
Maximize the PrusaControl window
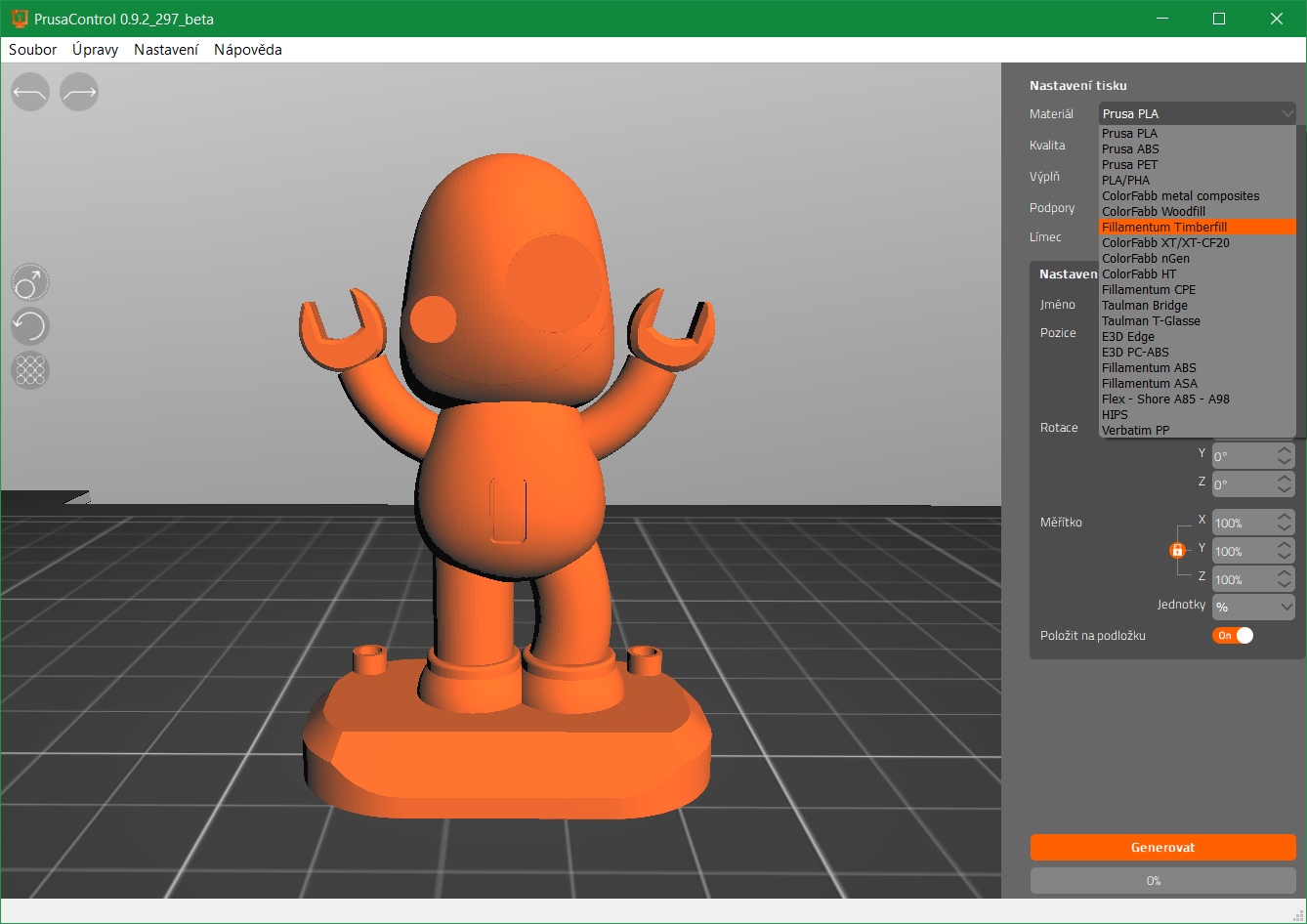(1219, 19)
